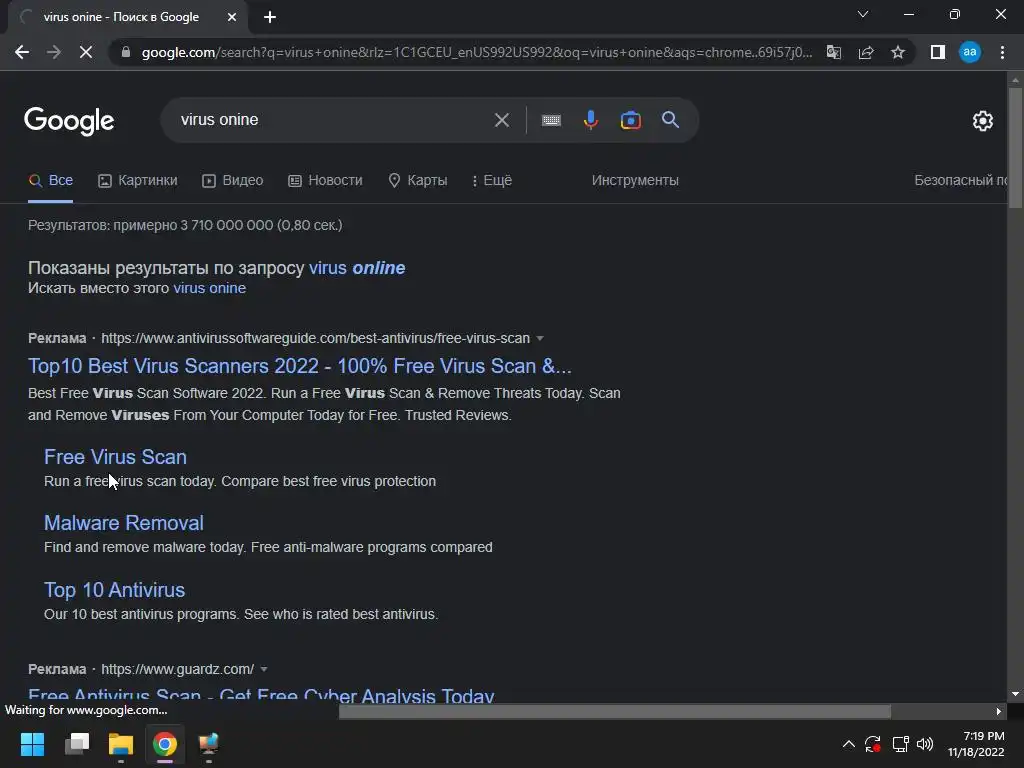Image resolution: width=1024 pixels, height=768 pixels.
Task: Open the Инструменты search tools
Action: click(635, 180)
